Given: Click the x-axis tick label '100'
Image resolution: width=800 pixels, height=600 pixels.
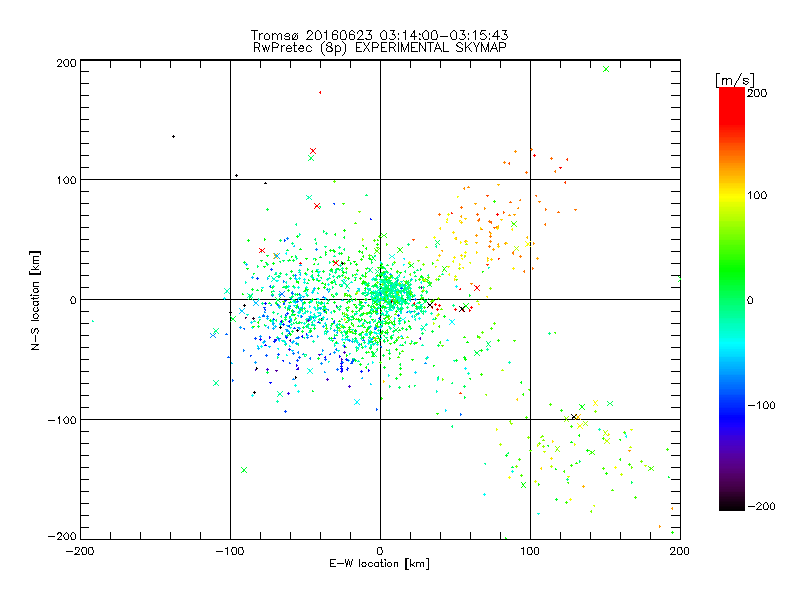Looking at the screenshot, I should pos(530,551).
